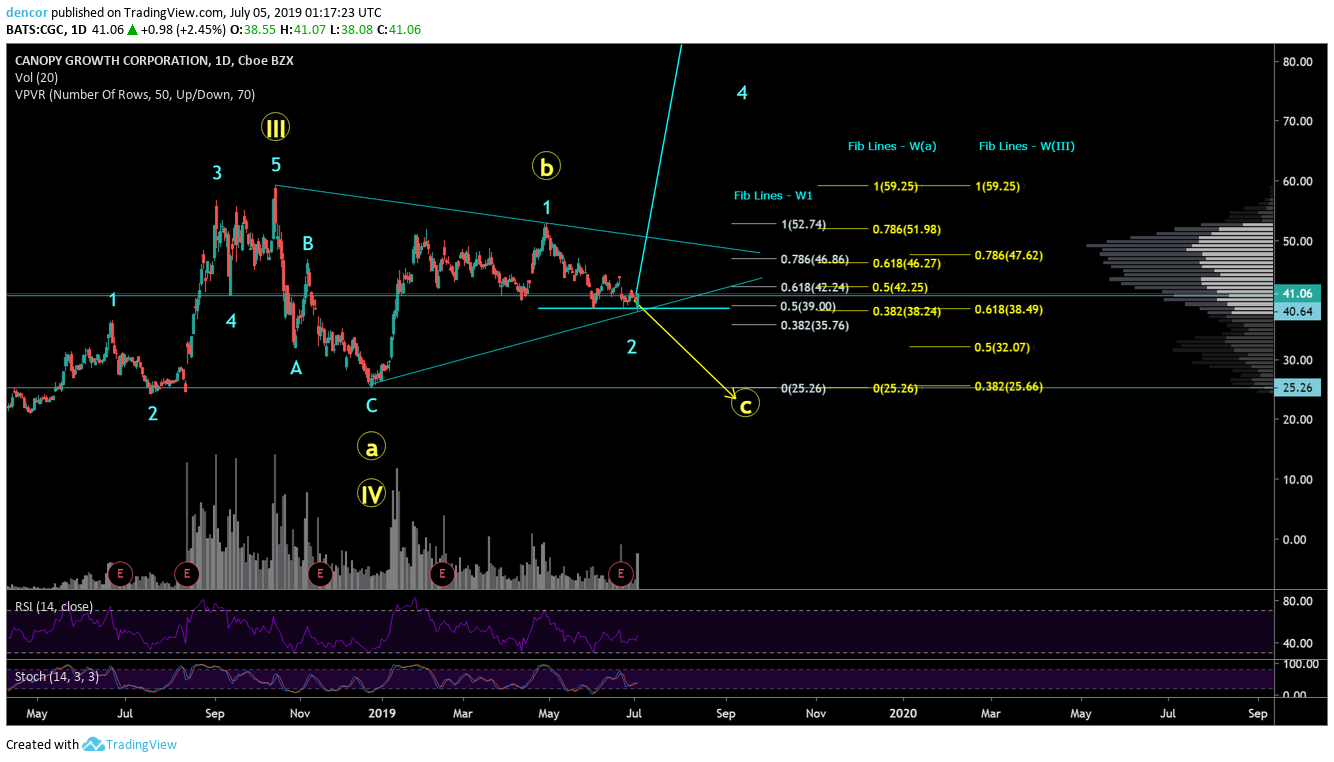Click the "0.382(38.24)" Fib level label

[907, 311]
